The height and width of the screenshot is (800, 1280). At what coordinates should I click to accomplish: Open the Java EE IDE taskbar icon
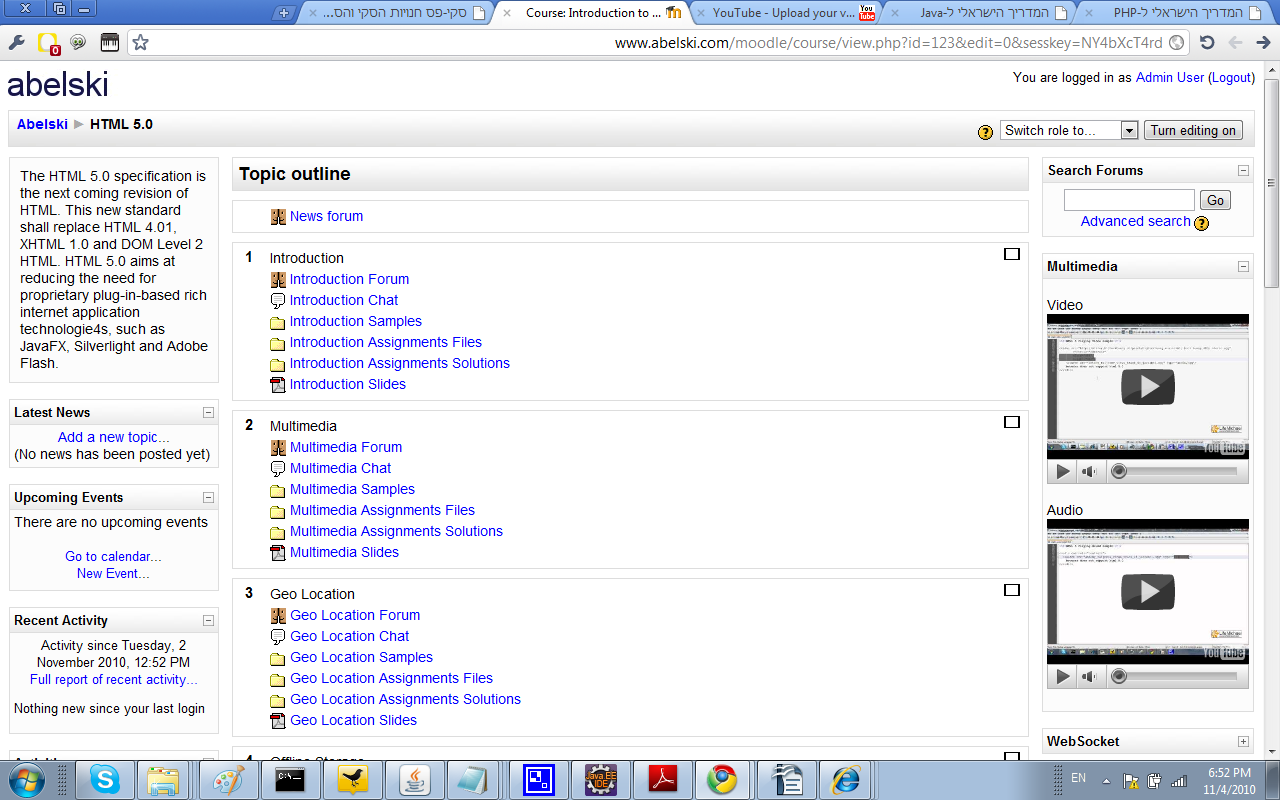(x=600, y=779)
